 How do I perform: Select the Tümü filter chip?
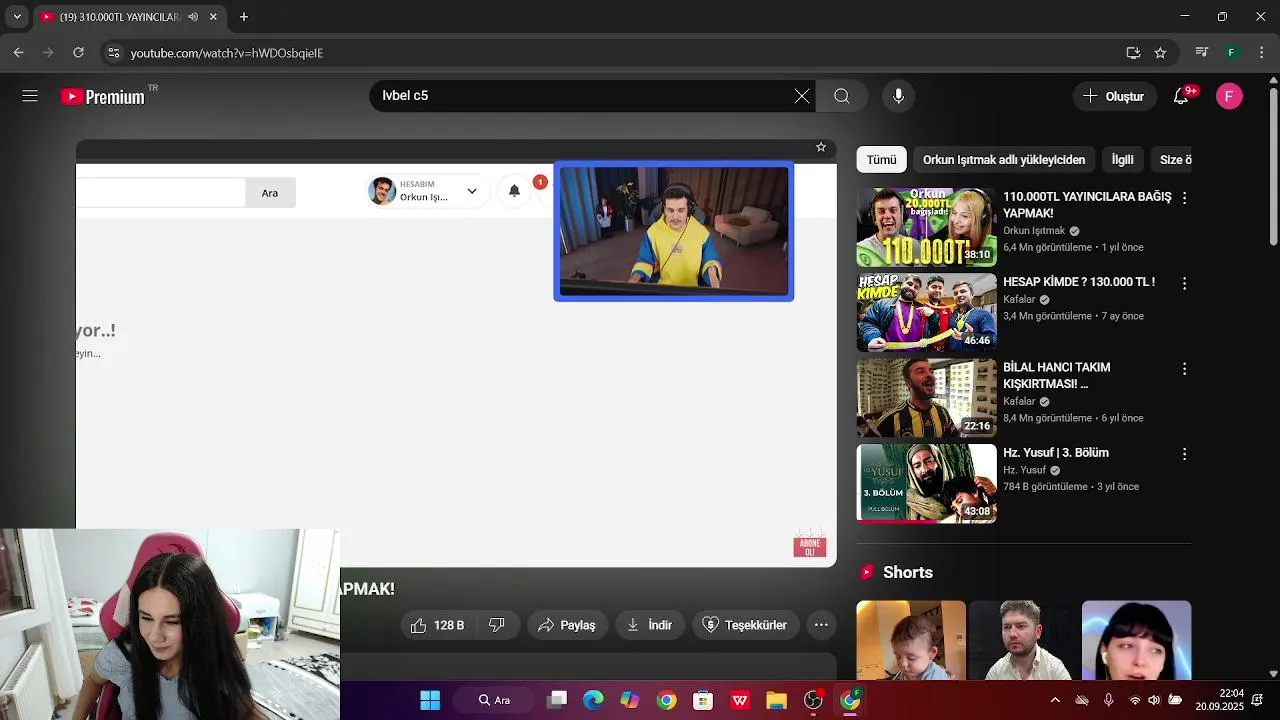click(881, 160)
